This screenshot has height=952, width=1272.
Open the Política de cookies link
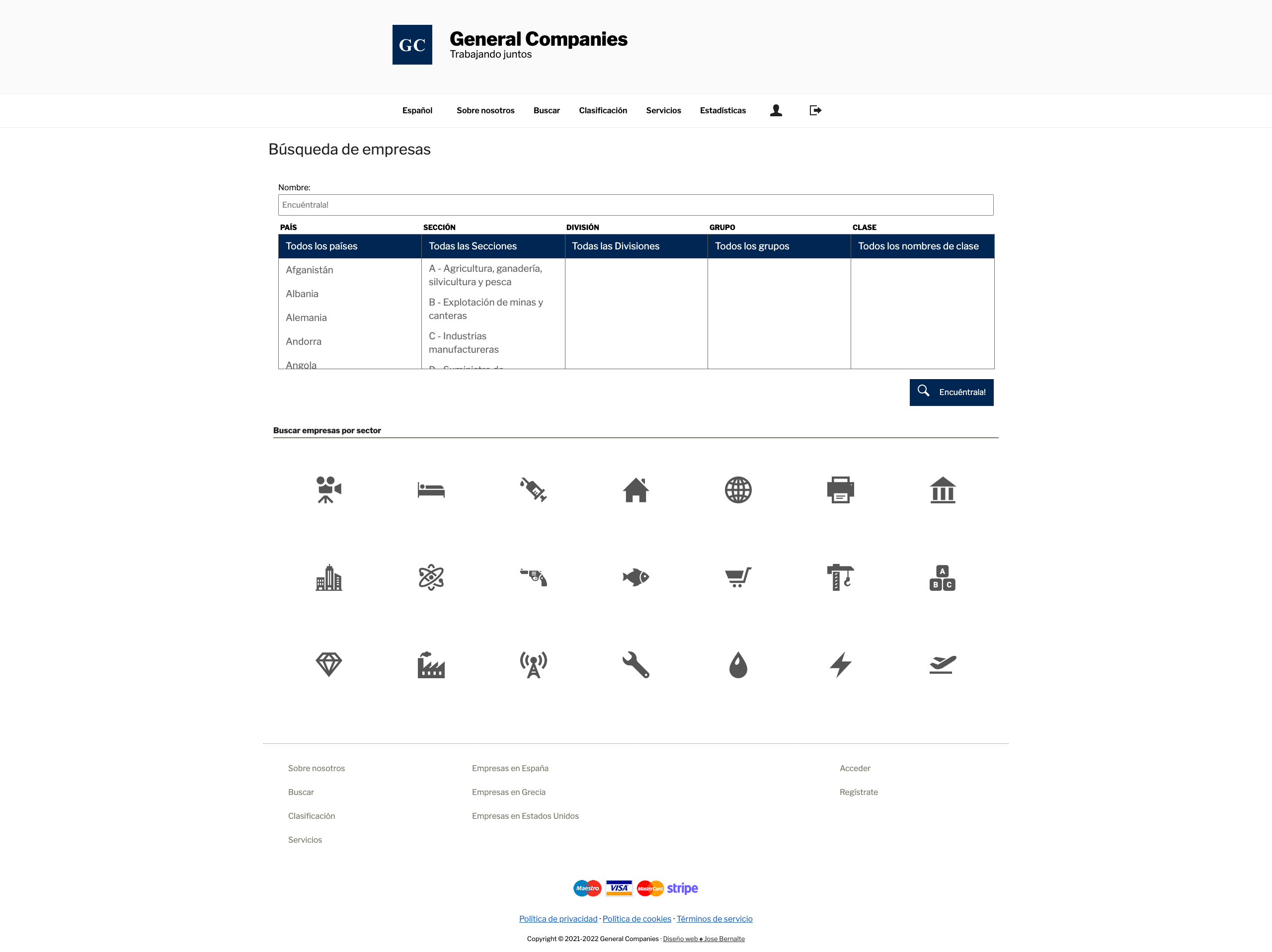pyautogui.click(x=636, y=919)
